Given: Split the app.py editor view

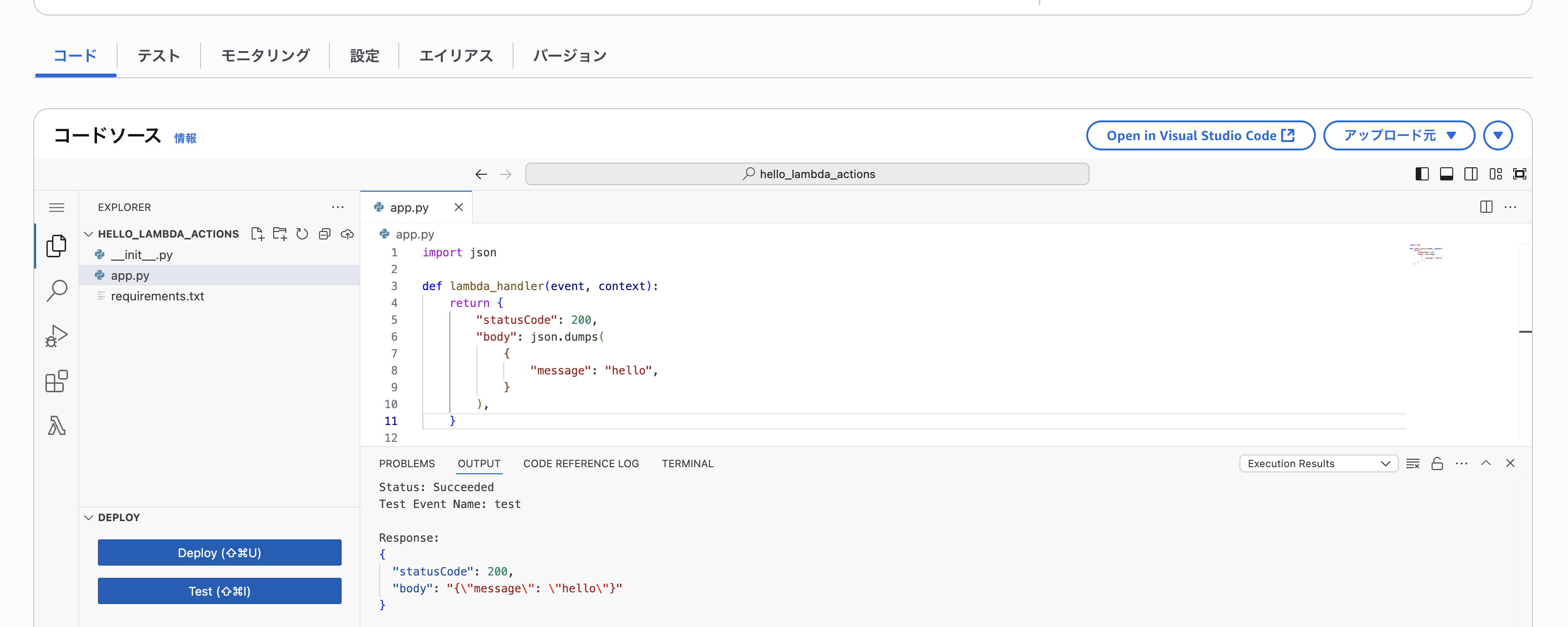Looking at the screenshot, I should (x=1486, y=207).
